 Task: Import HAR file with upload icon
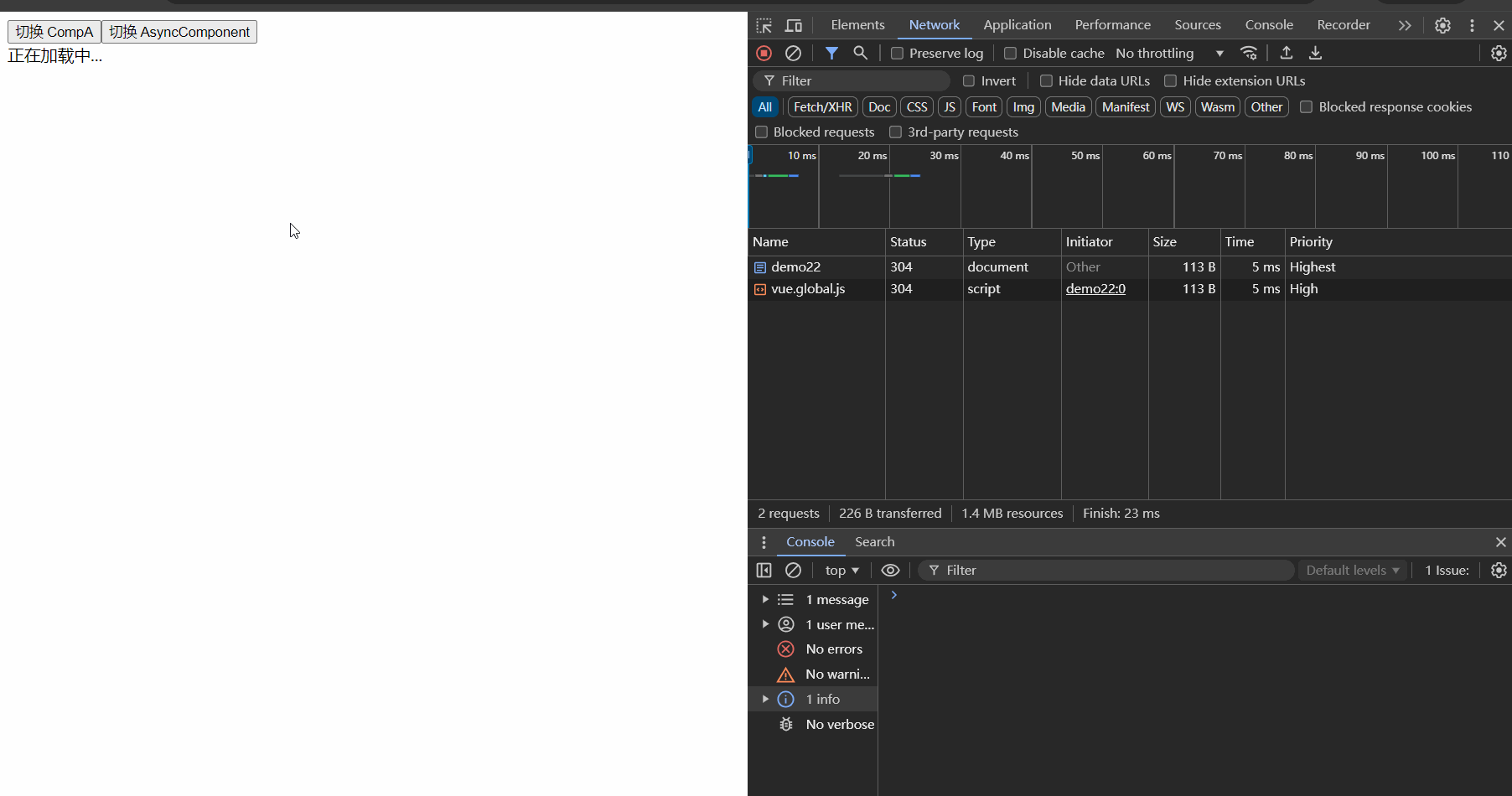(1287, 53)
